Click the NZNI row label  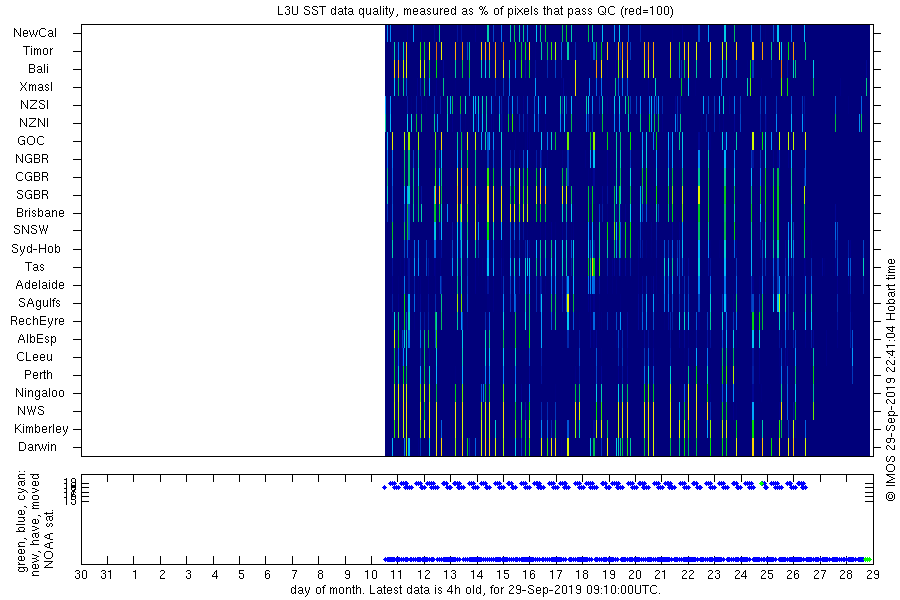pos(34,123)
